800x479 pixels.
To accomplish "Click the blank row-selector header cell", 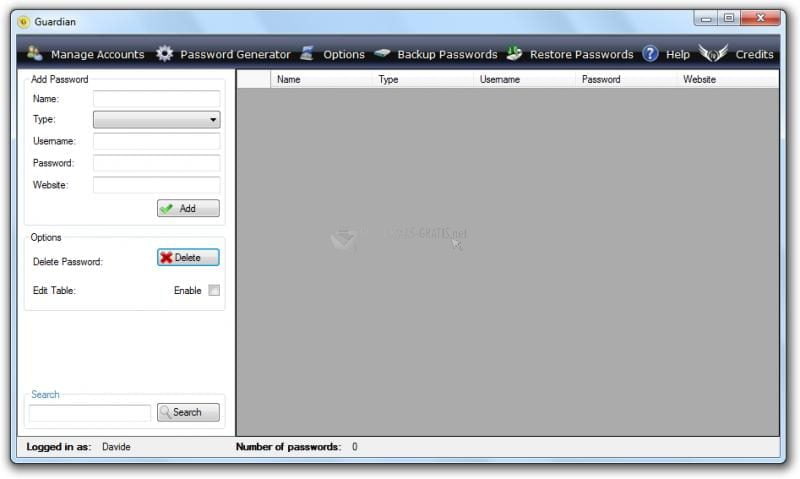I will (x=254, y=79).
